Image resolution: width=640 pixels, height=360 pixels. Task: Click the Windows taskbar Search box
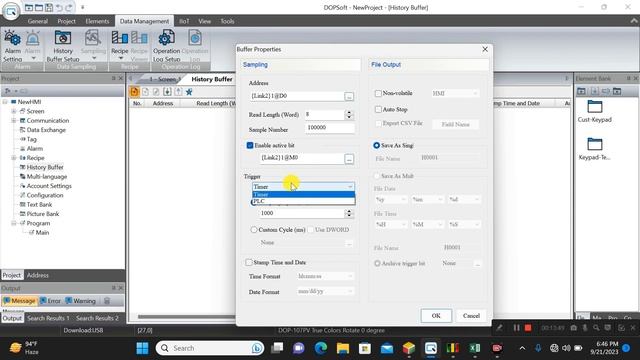pyautogui.click(x=210, y=348)
